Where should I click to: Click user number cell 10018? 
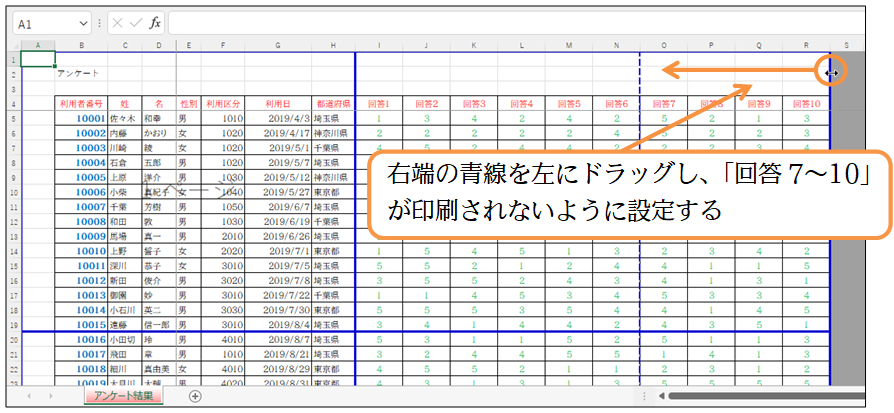(x=81, y=369)
